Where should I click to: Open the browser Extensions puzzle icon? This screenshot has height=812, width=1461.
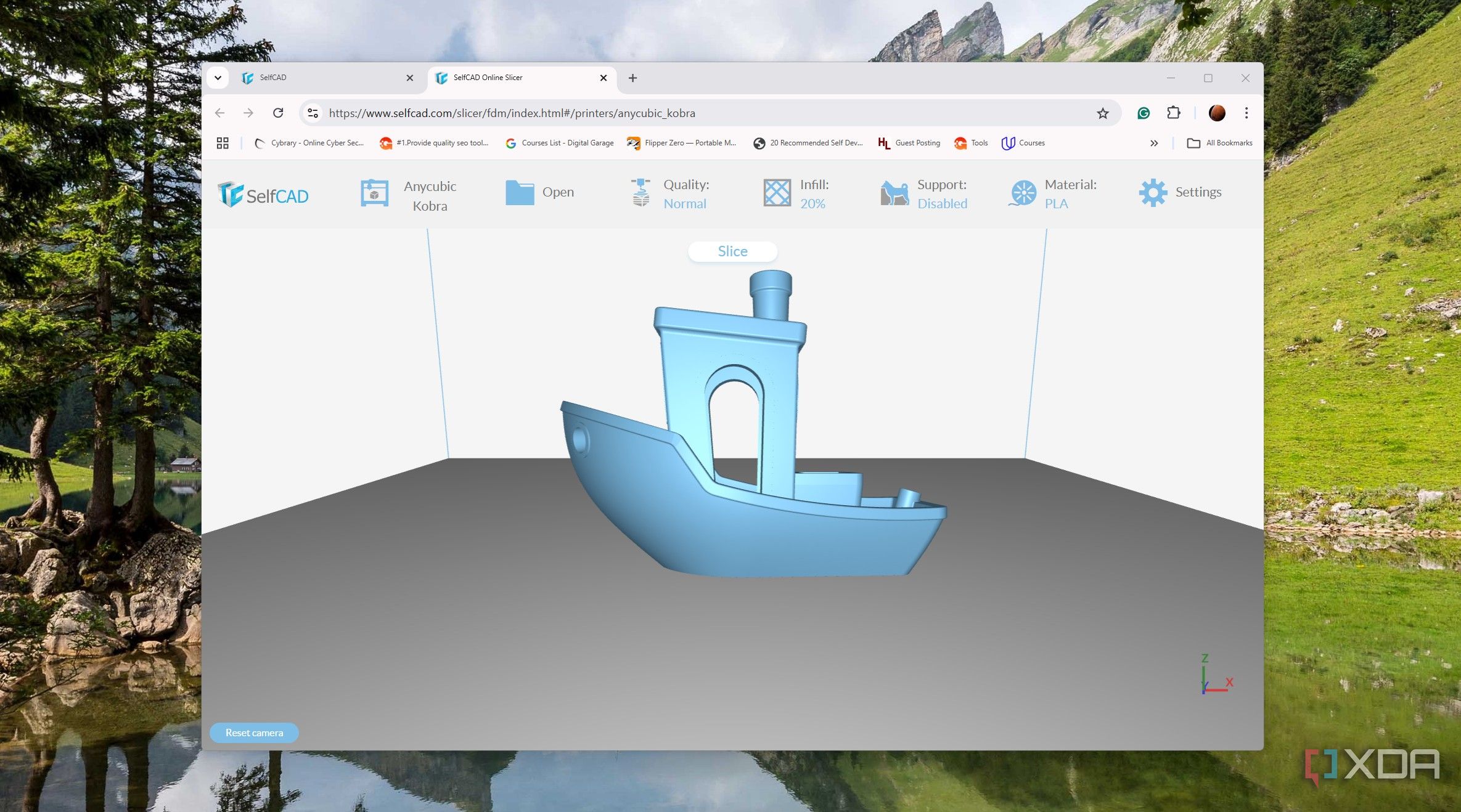point(1174,113)
